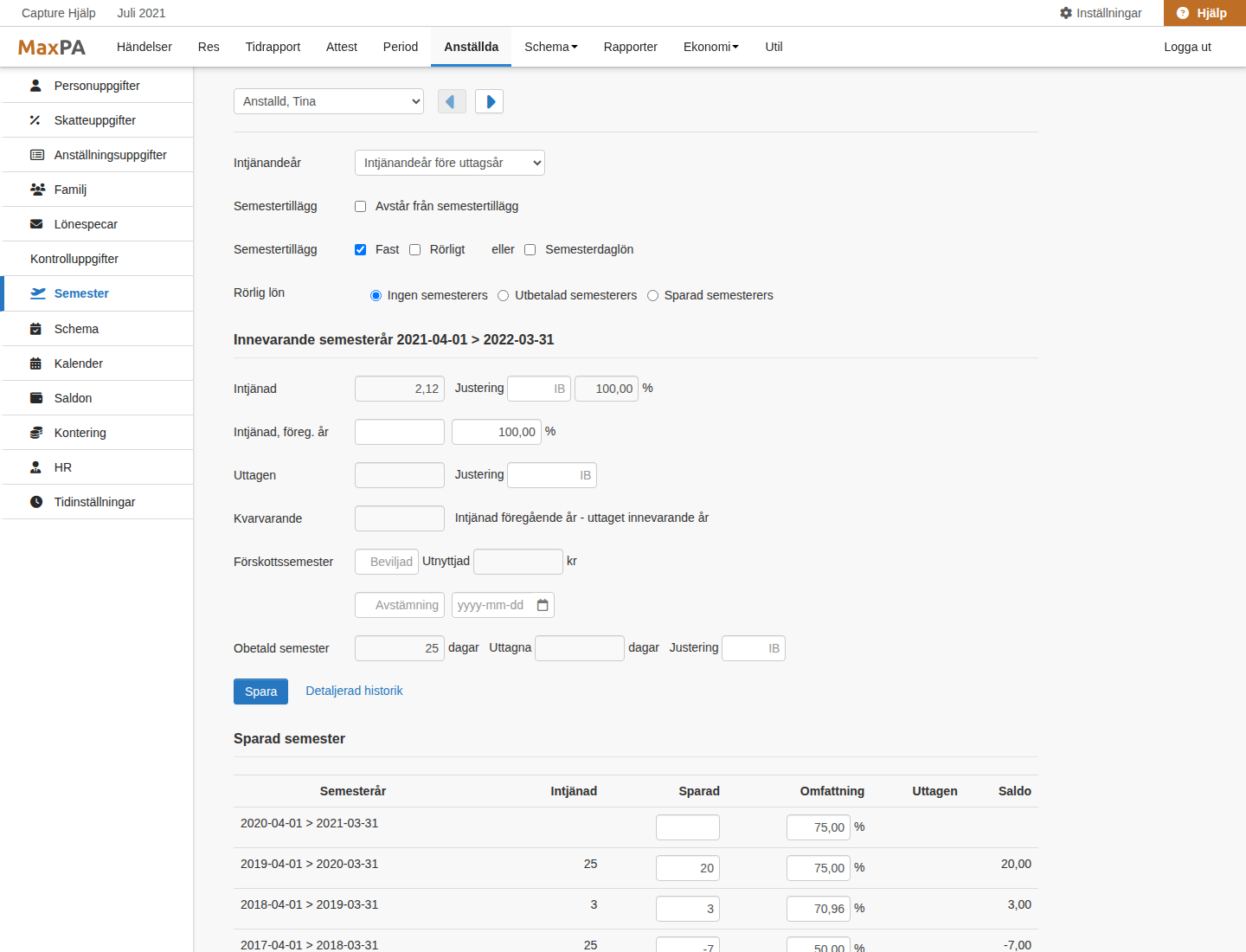The image size is (1246, 952).
Task: Click the Skatteuppgifter percent icon
Action: coord(35,120)
